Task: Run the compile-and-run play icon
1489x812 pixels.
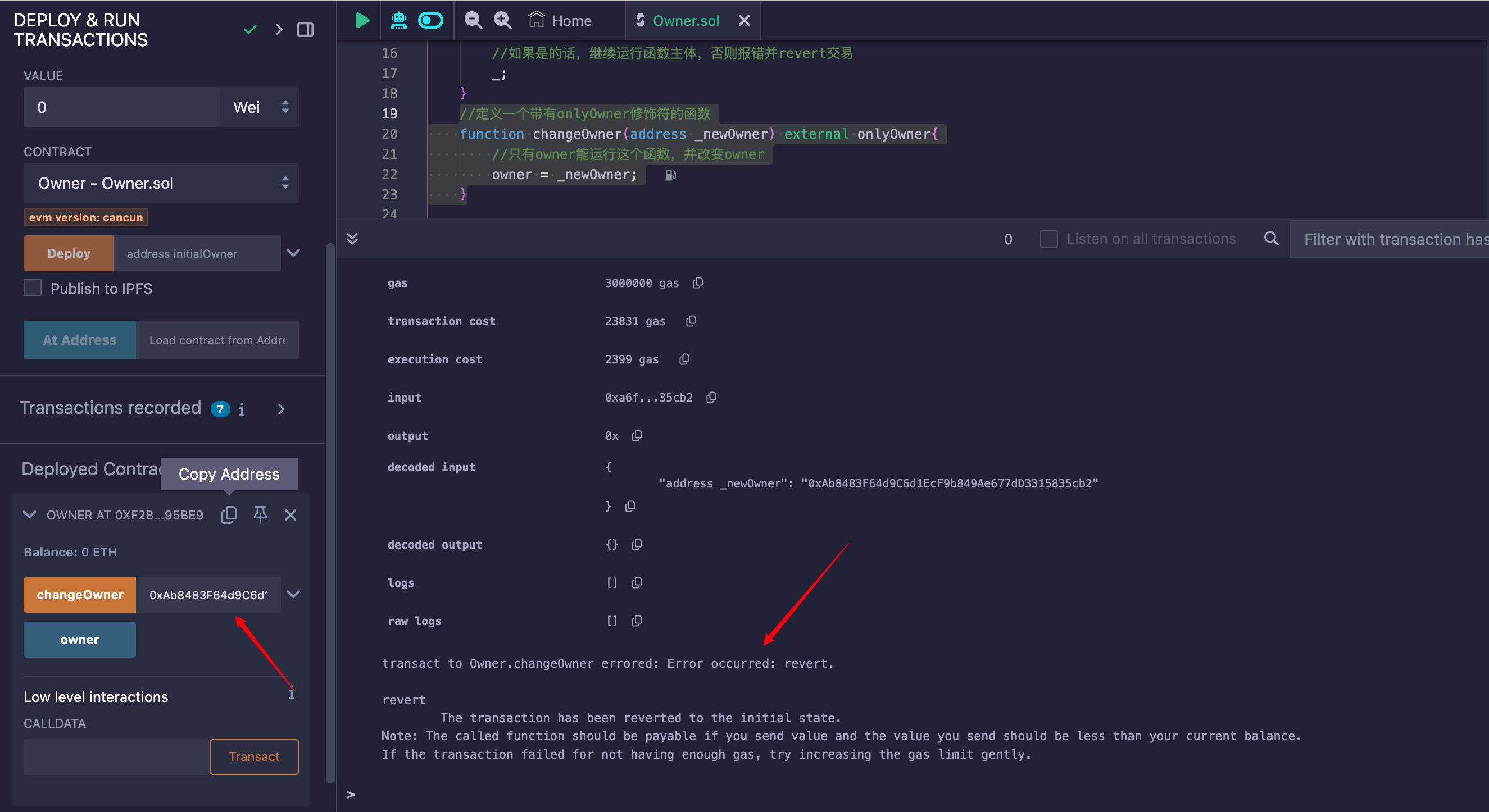Action: [x=362, y=21]
